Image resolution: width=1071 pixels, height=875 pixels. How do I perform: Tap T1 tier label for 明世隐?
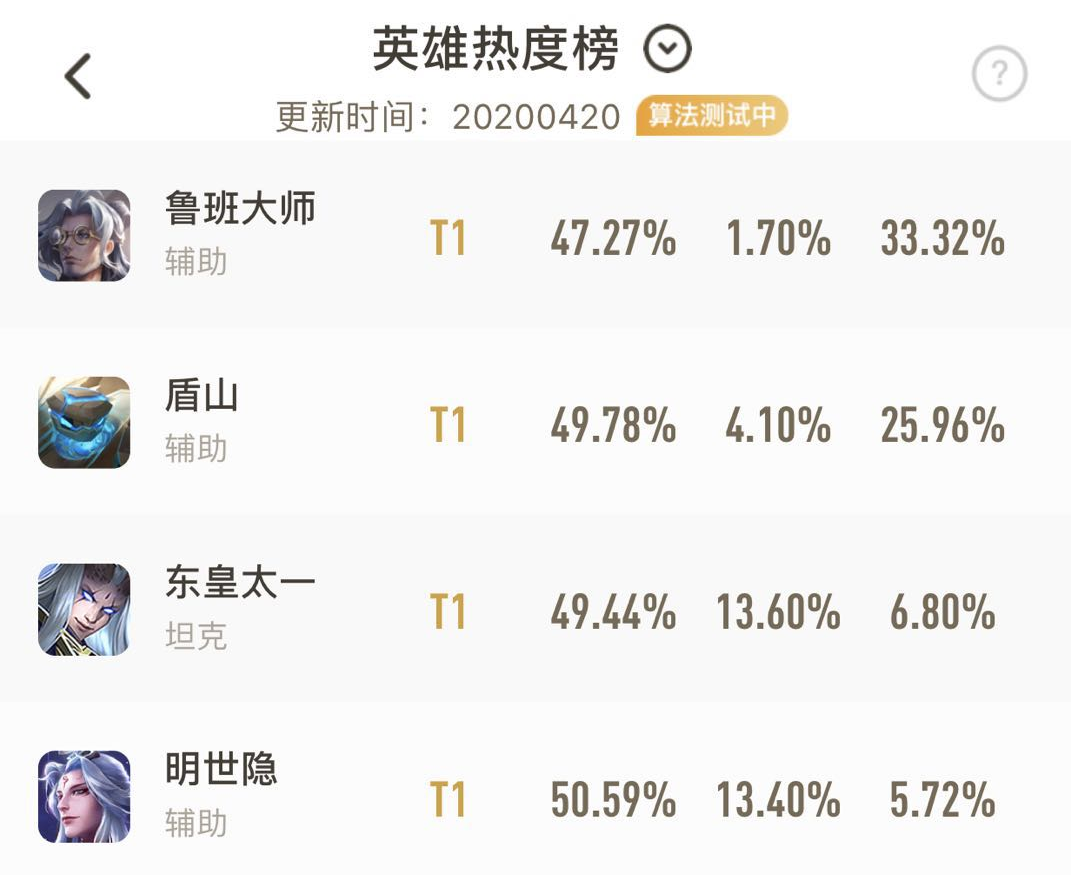pyautogui.click(x=448, y=799)
